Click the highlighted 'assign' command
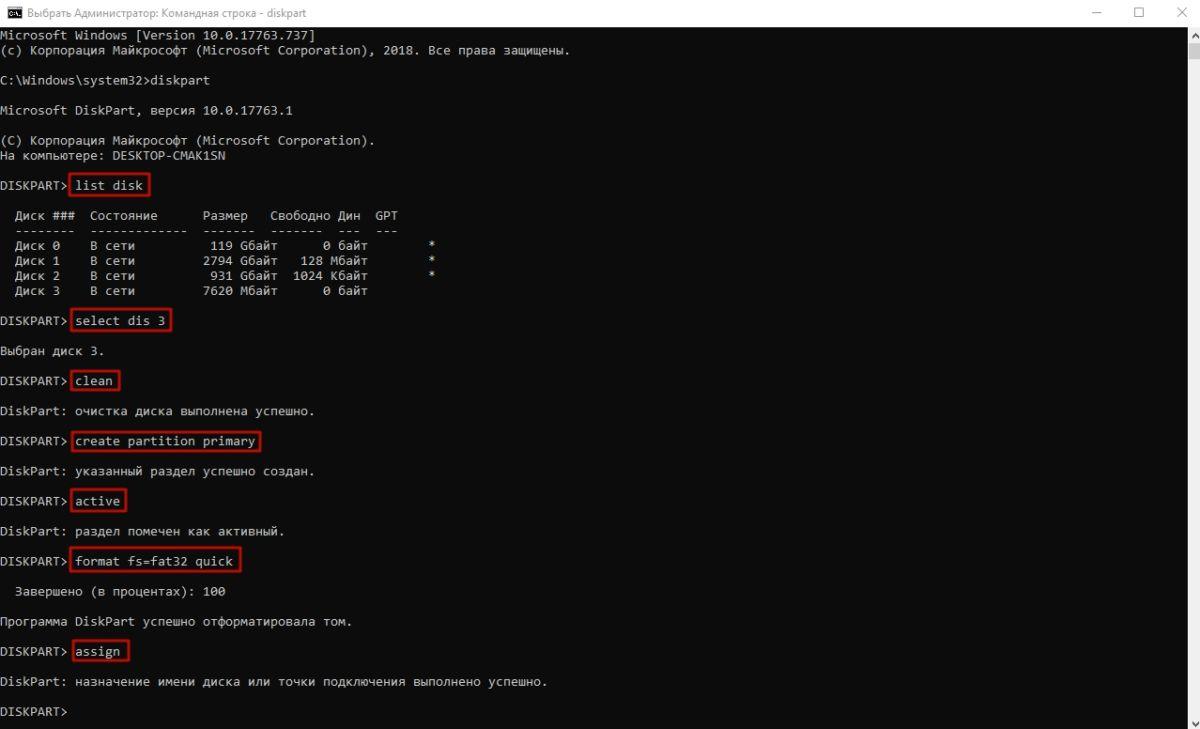This screenshot has width=1200, height=729. tap(98, 651)
